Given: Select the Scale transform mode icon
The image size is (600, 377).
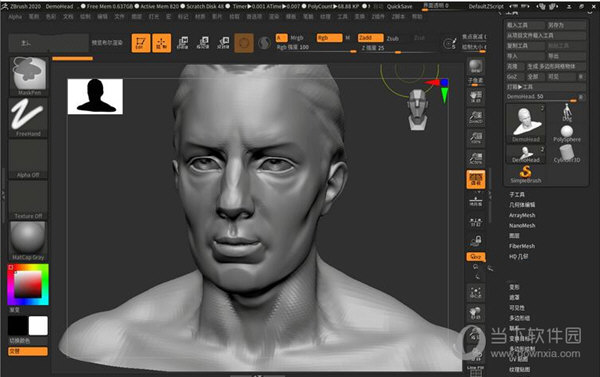Looking at the screenshot, I should (x=203, y=42).
